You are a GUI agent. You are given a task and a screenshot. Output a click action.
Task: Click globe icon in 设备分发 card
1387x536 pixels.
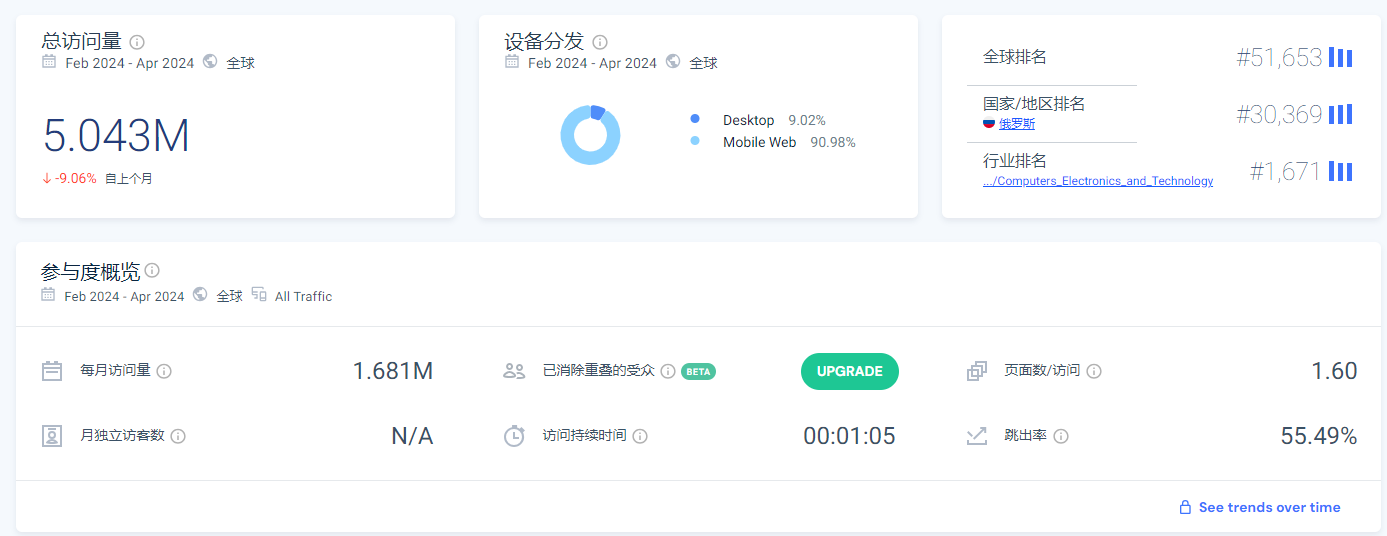tap(673, 61)
